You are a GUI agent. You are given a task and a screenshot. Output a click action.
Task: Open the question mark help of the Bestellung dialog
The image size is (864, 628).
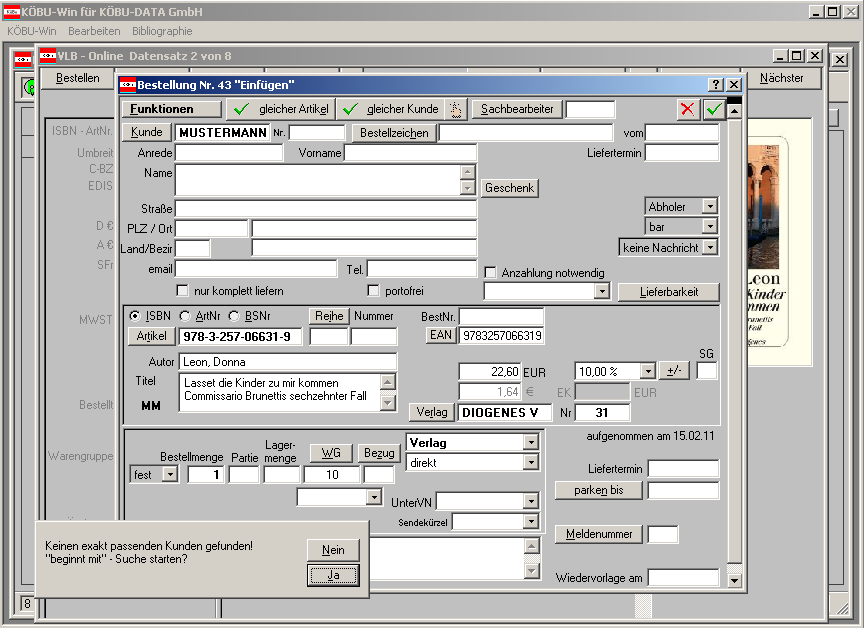tap(715, 84)
